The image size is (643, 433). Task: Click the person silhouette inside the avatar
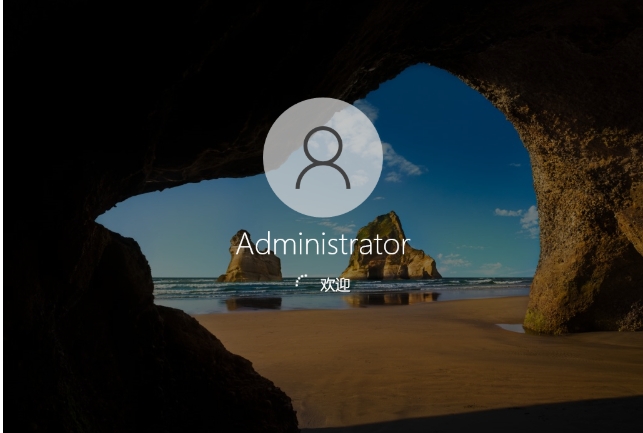(322, 157)
